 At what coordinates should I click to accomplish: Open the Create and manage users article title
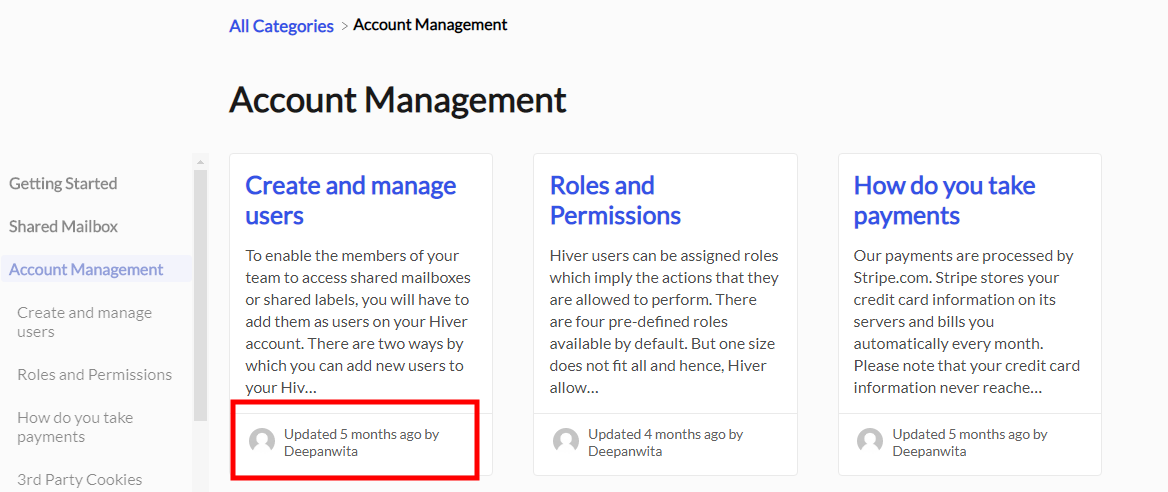[350, 200]
